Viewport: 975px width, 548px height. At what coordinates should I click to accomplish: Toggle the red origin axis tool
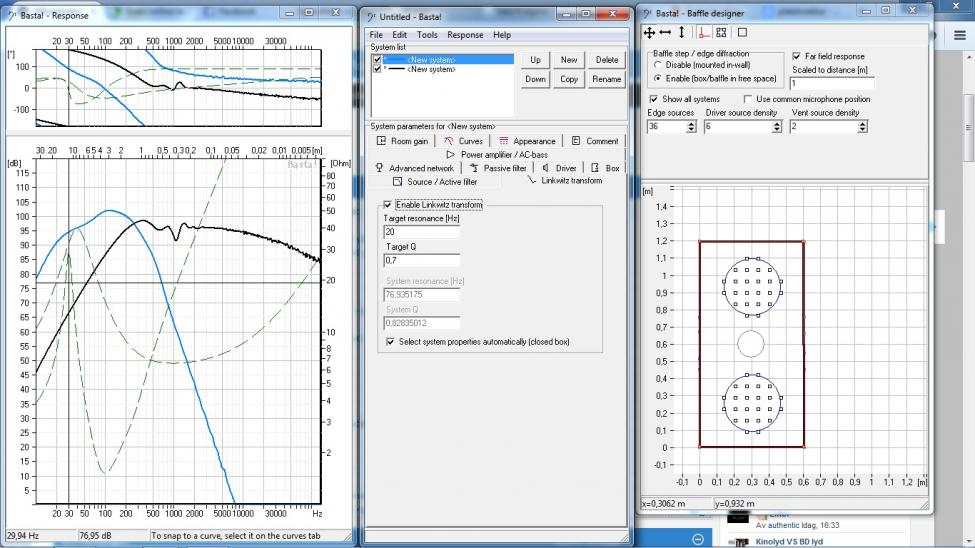[x=704, y=32]
